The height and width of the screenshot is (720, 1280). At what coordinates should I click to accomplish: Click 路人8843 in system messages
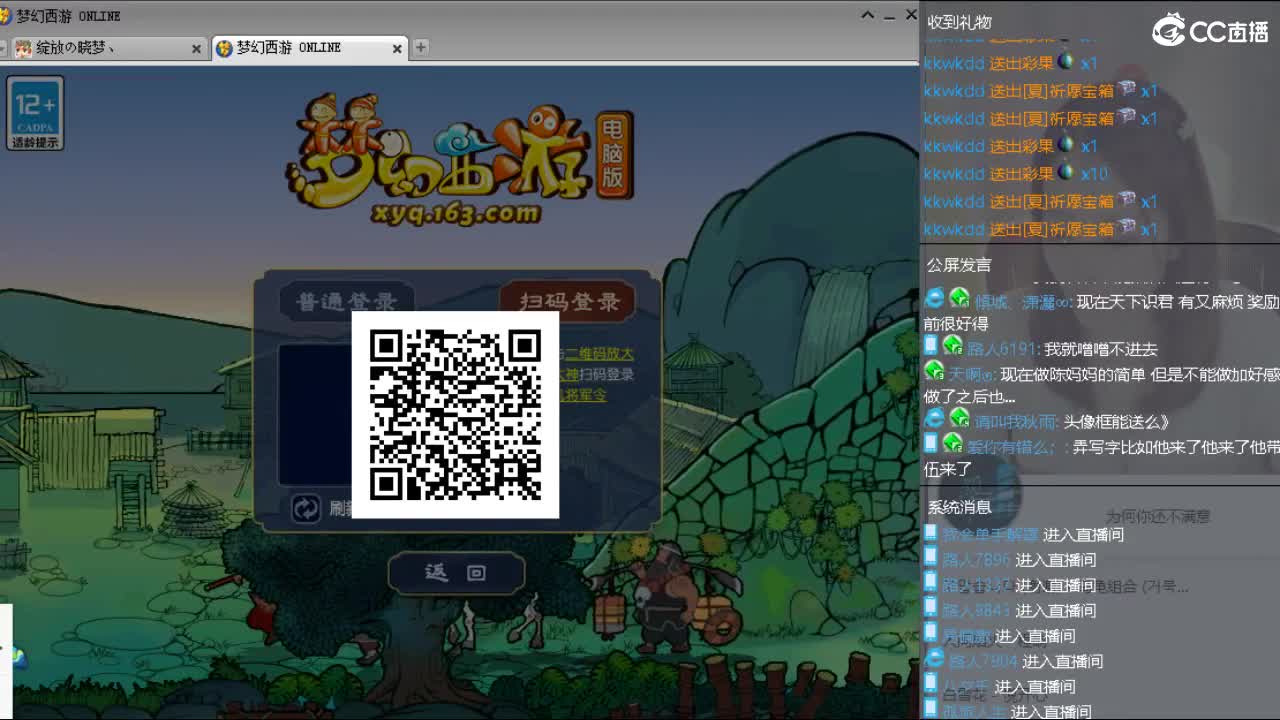click(x=976, y=610)
